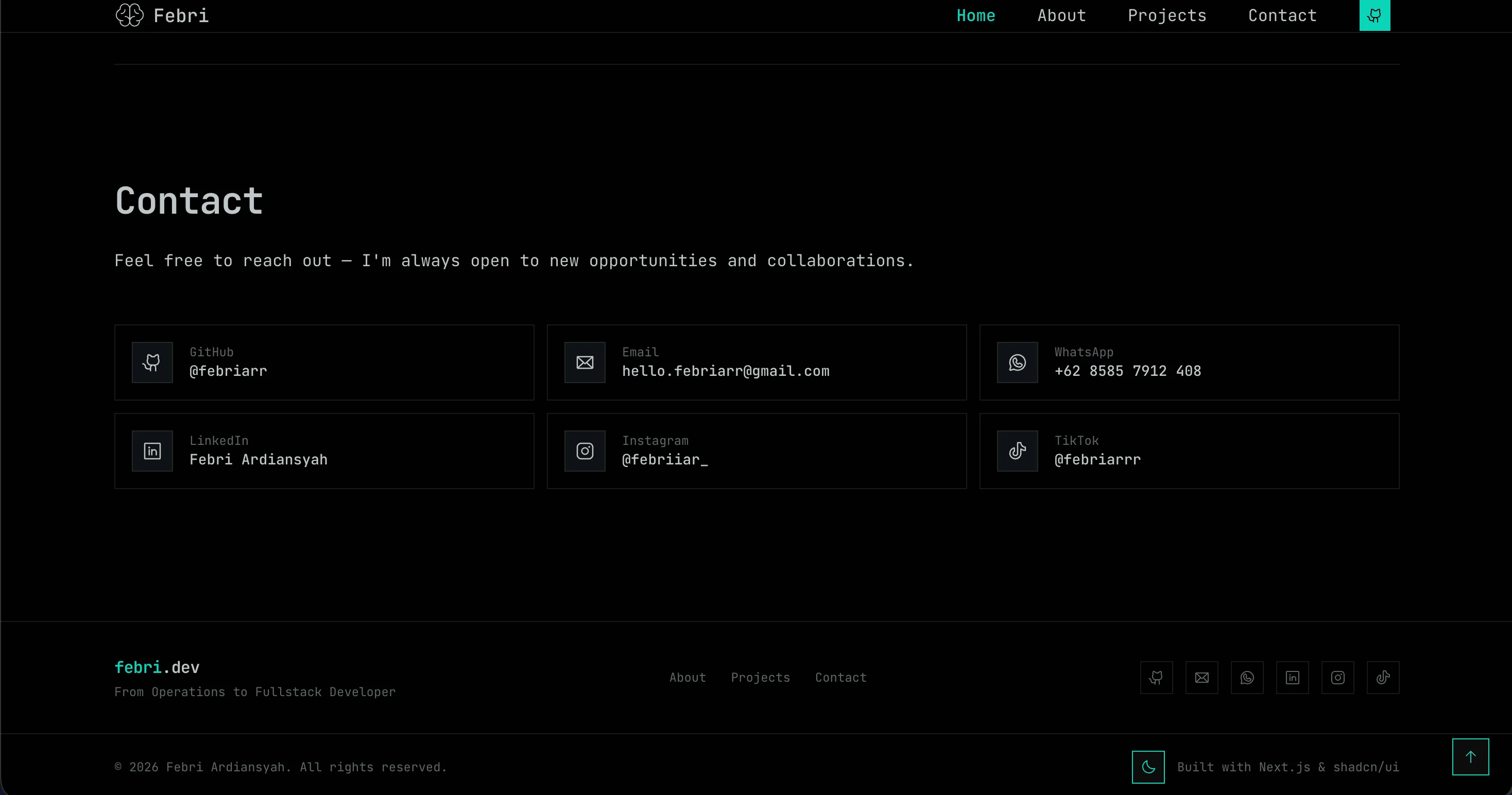Click the brain logo icon beside Febri

tap(129, 15)
